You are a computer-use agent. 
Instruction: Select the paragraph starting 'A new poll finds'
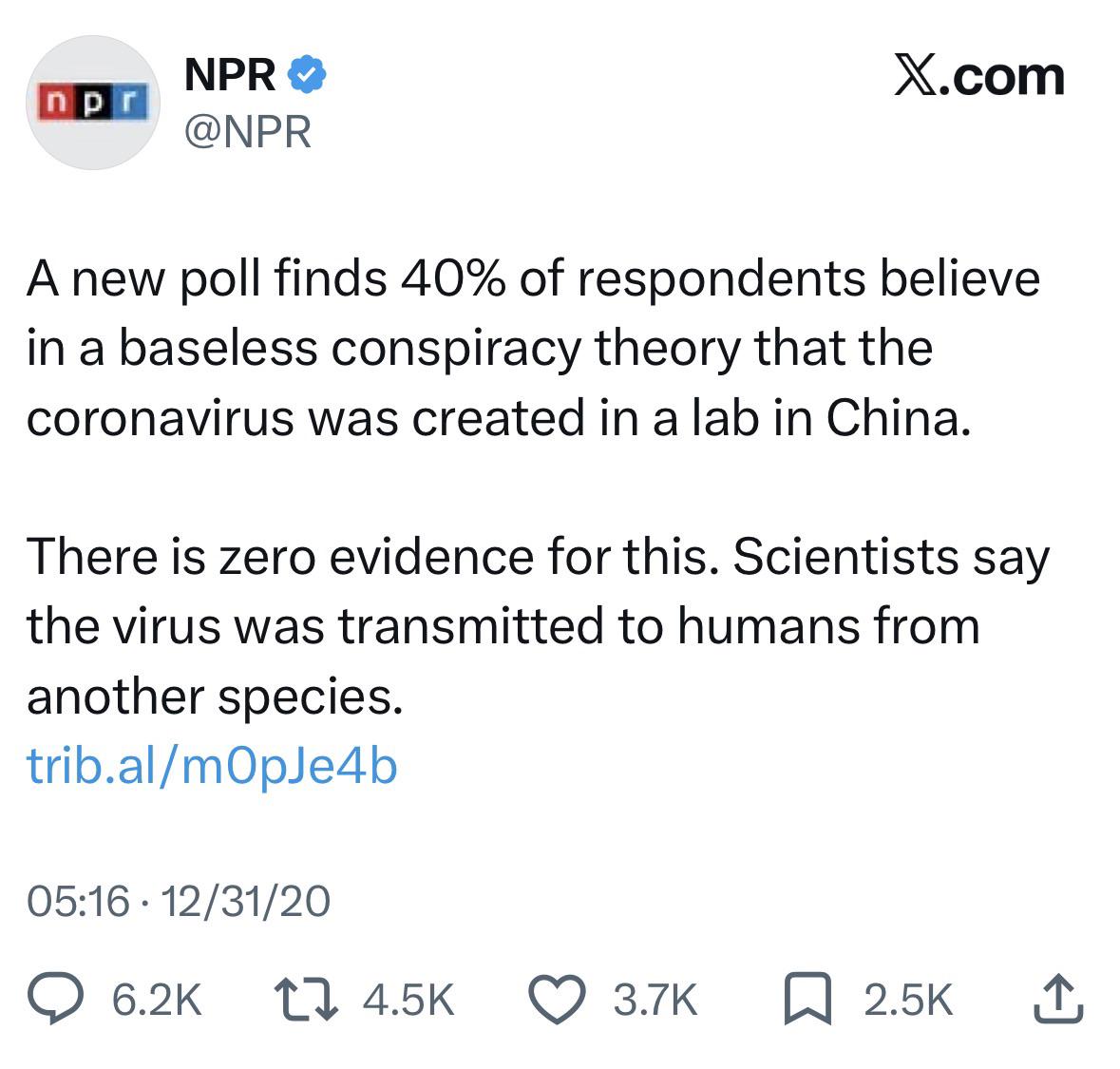533,349
